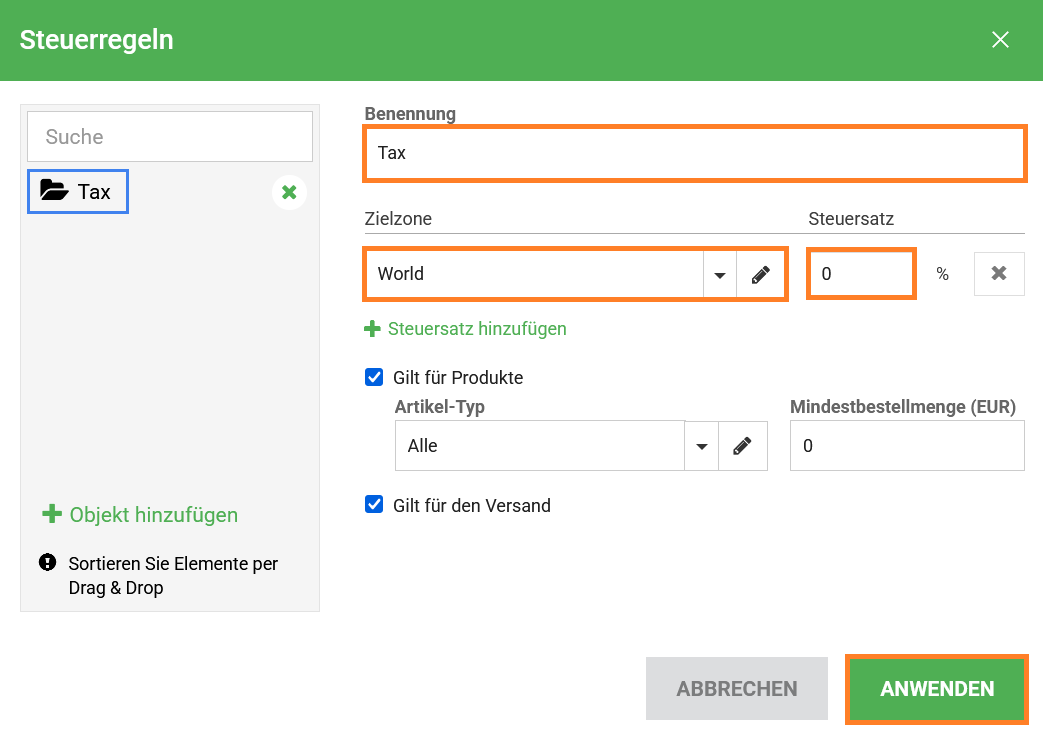Click the Mindestbestellmenge input field
Viewport: 1043px width, 739px height.
tap(906, 446)
